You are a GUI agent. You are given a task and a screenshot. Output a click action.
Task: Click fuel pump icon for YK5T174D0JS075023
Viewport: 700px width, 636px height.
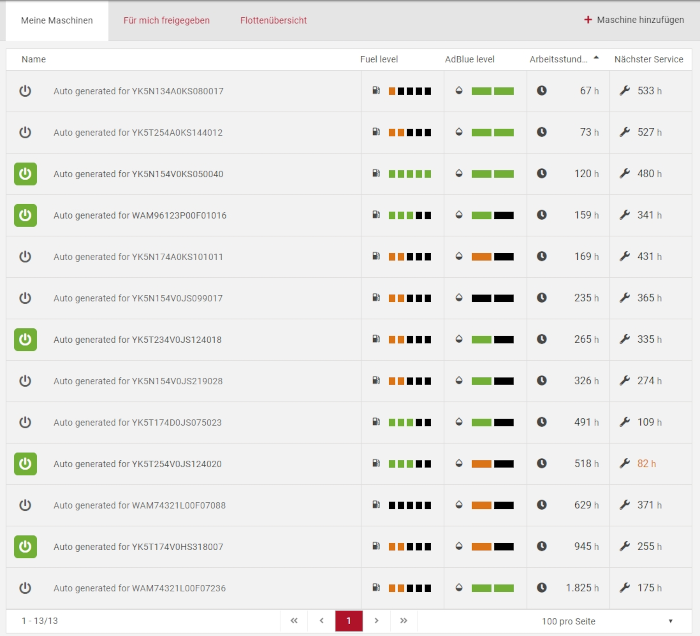(x=376, y=422)
